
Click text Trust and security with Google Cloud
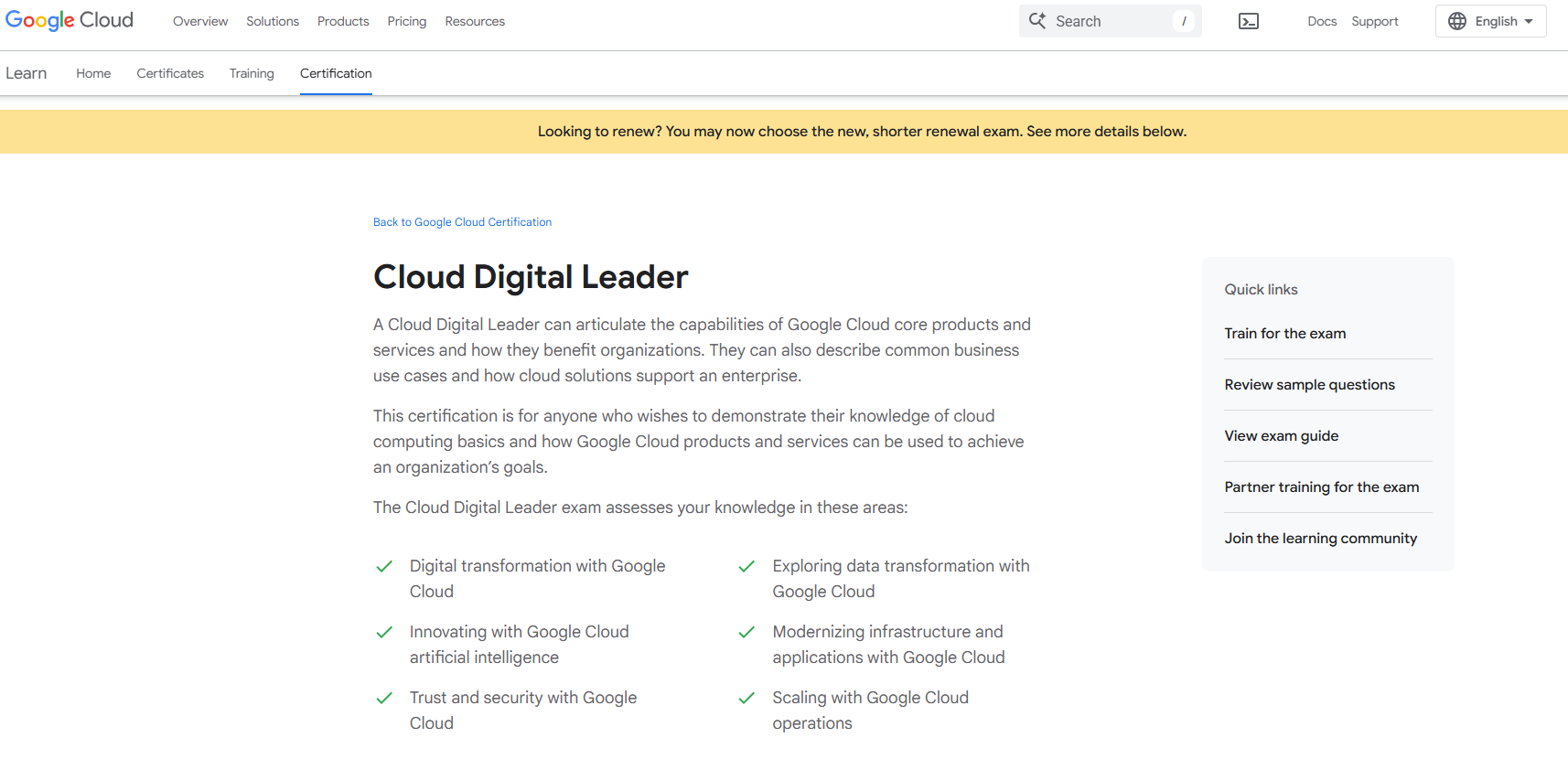coord(523,711)
